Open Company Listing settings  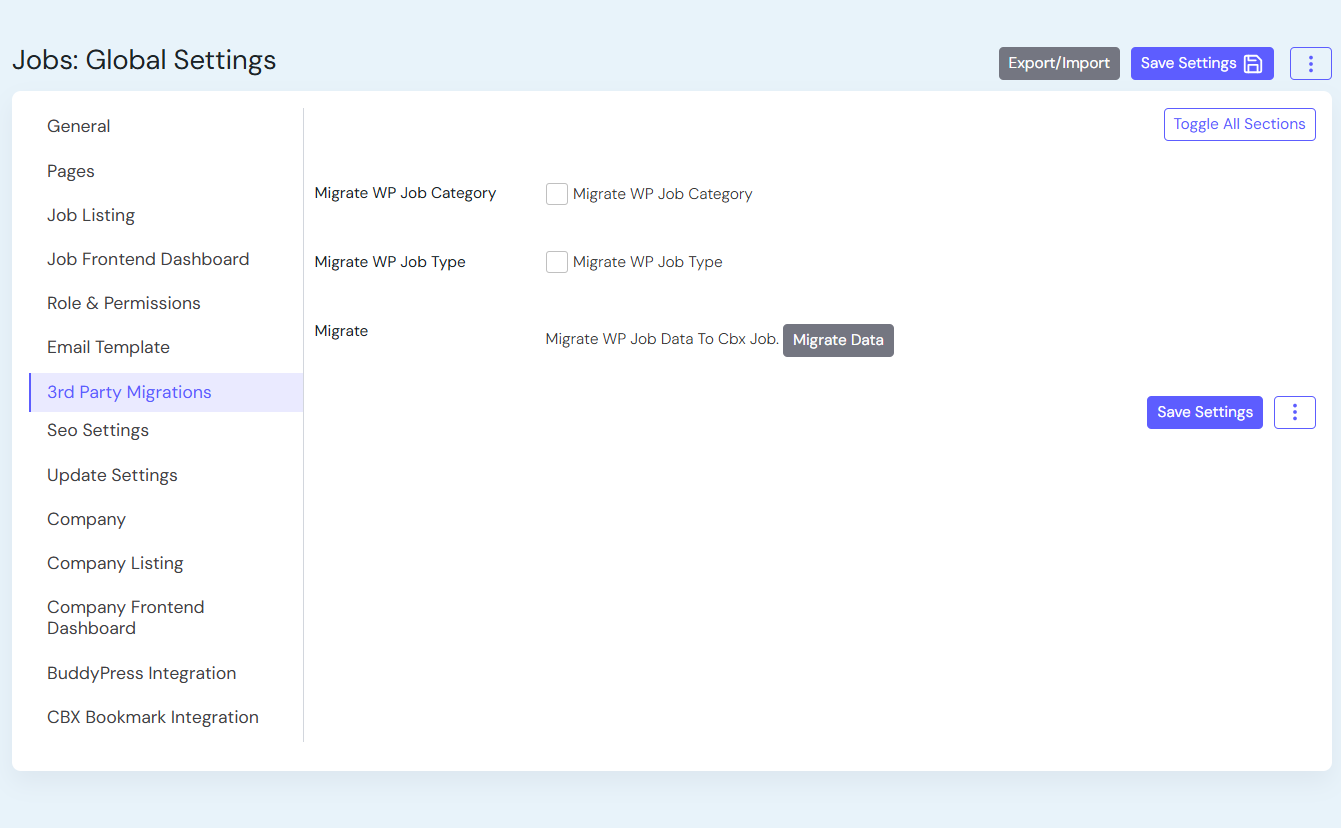point(115,563)
